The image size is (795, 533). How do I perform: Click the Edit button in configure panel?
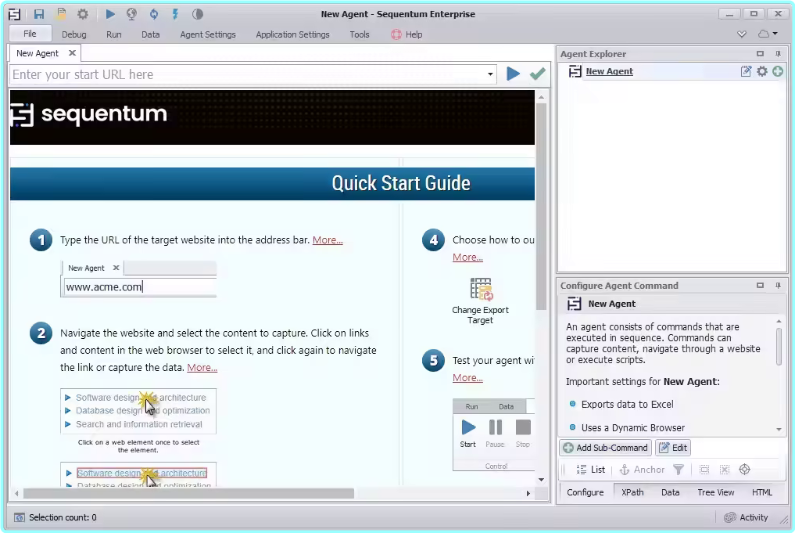673,448
